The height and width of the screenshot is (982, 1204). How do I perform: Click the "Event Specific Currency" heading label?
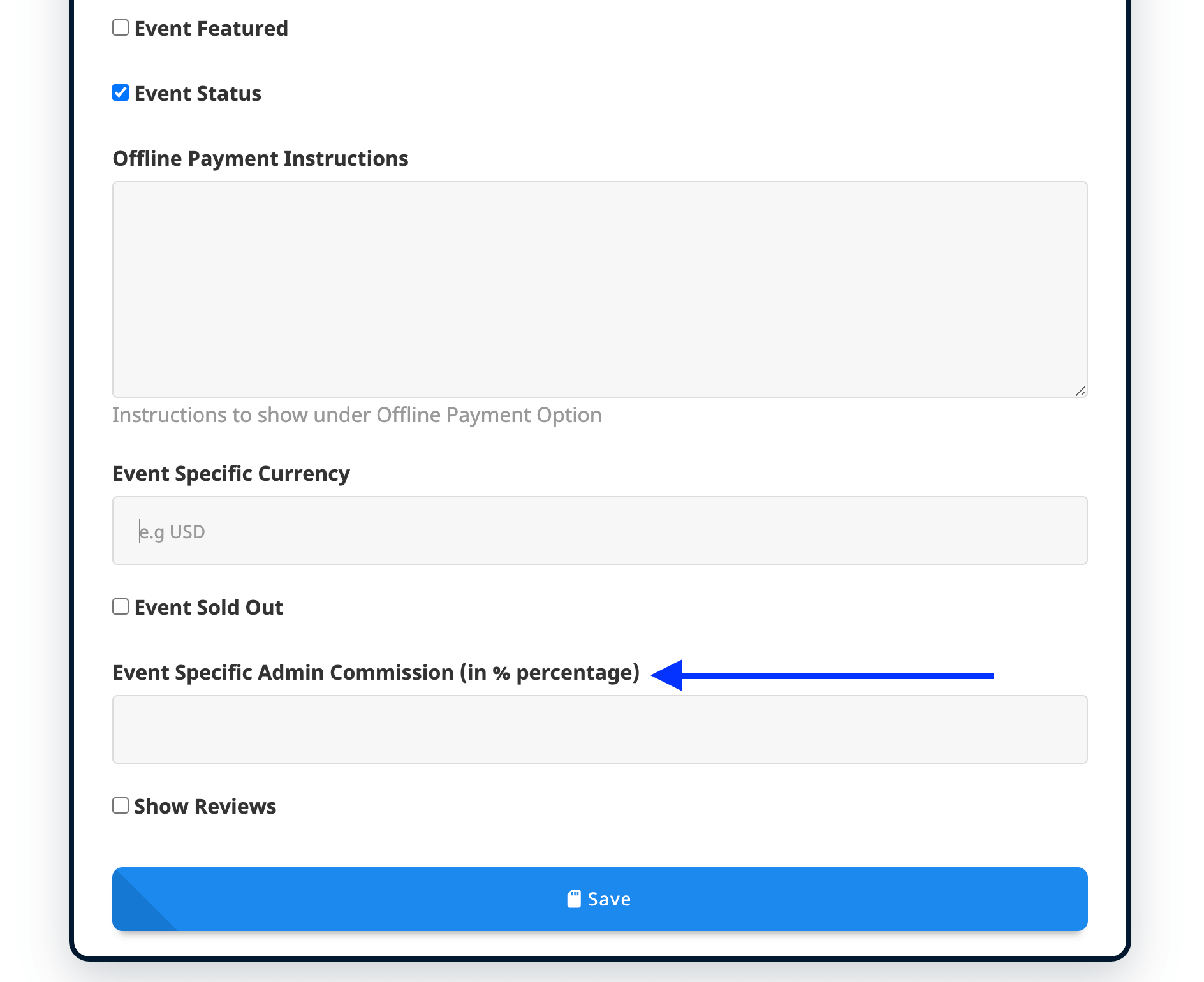[x=231, y=474]
